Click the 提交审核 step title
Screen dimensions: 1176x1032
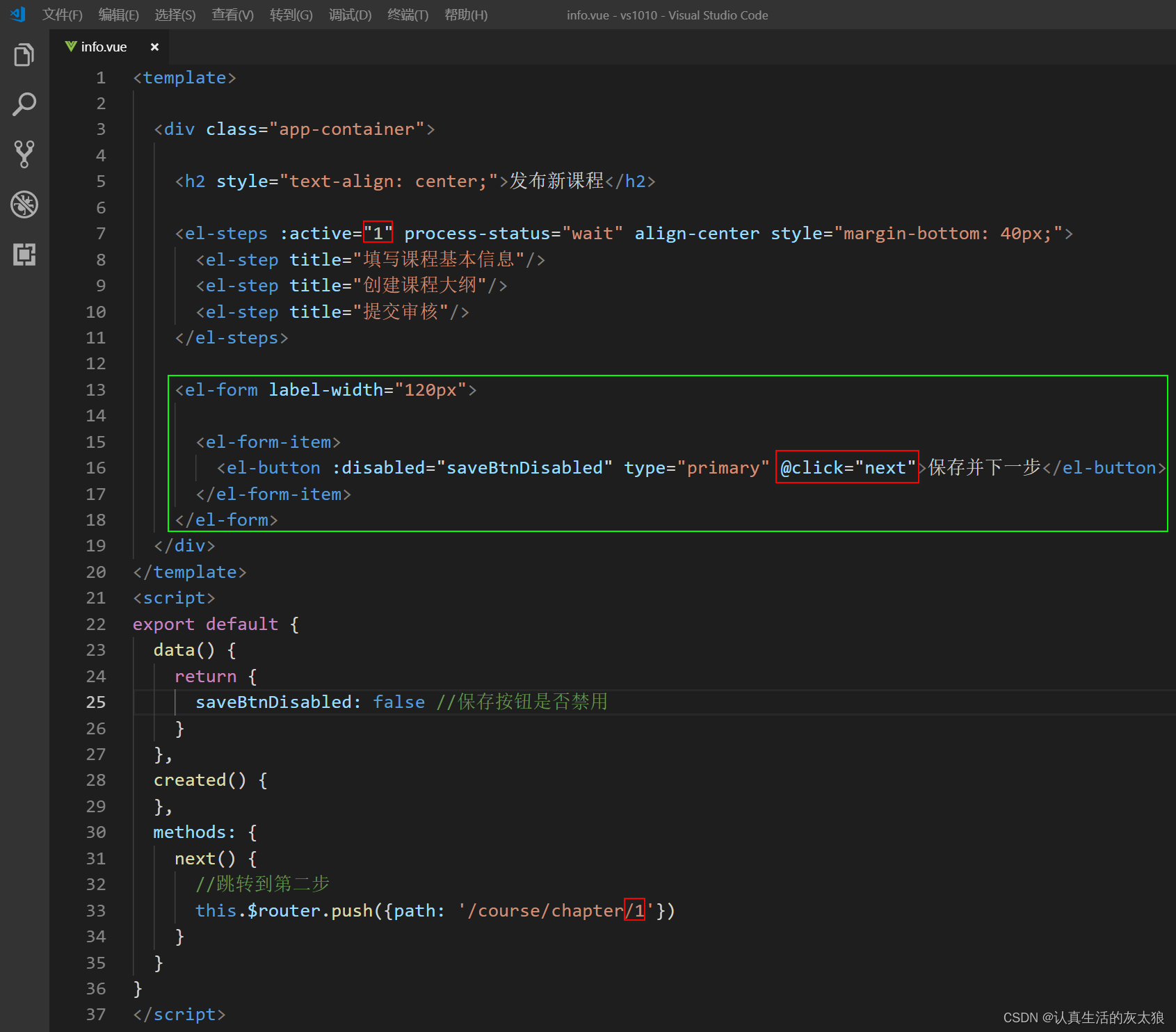401,312
